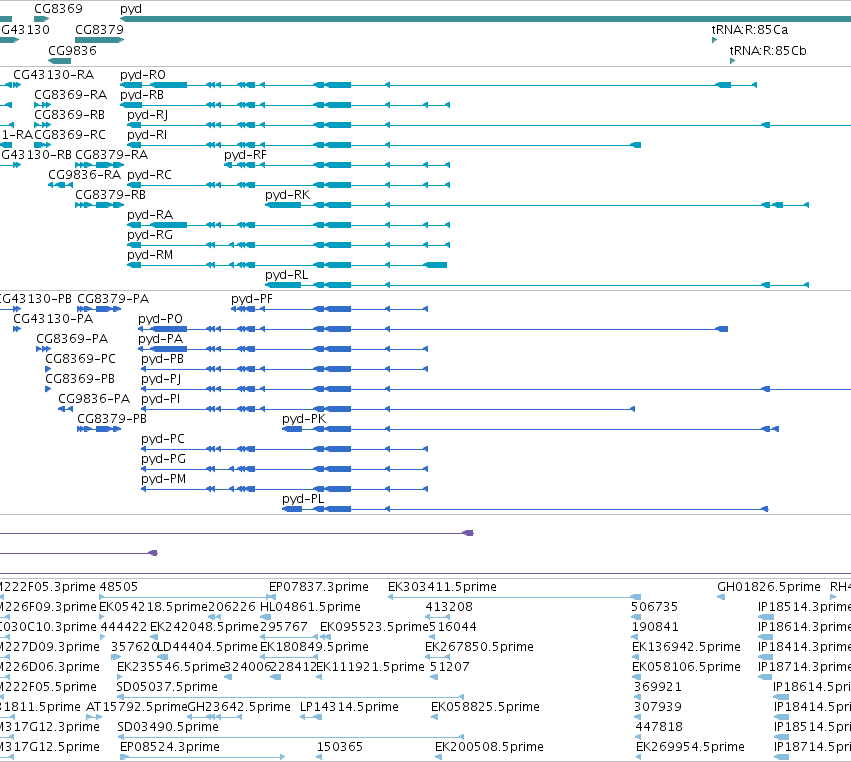This screenshot has height=762, width=851.
Task: Click the CG43130-PA protein label
Action: [x=53, y=319]
